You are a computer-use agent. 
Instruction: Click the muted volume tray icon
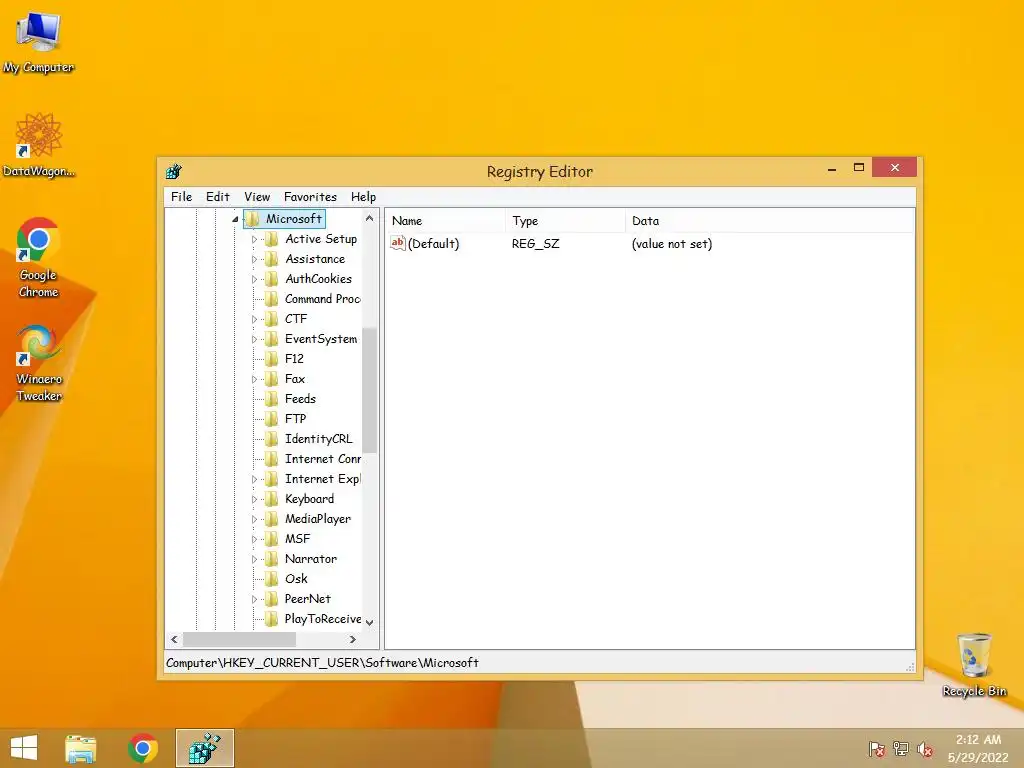925,748
